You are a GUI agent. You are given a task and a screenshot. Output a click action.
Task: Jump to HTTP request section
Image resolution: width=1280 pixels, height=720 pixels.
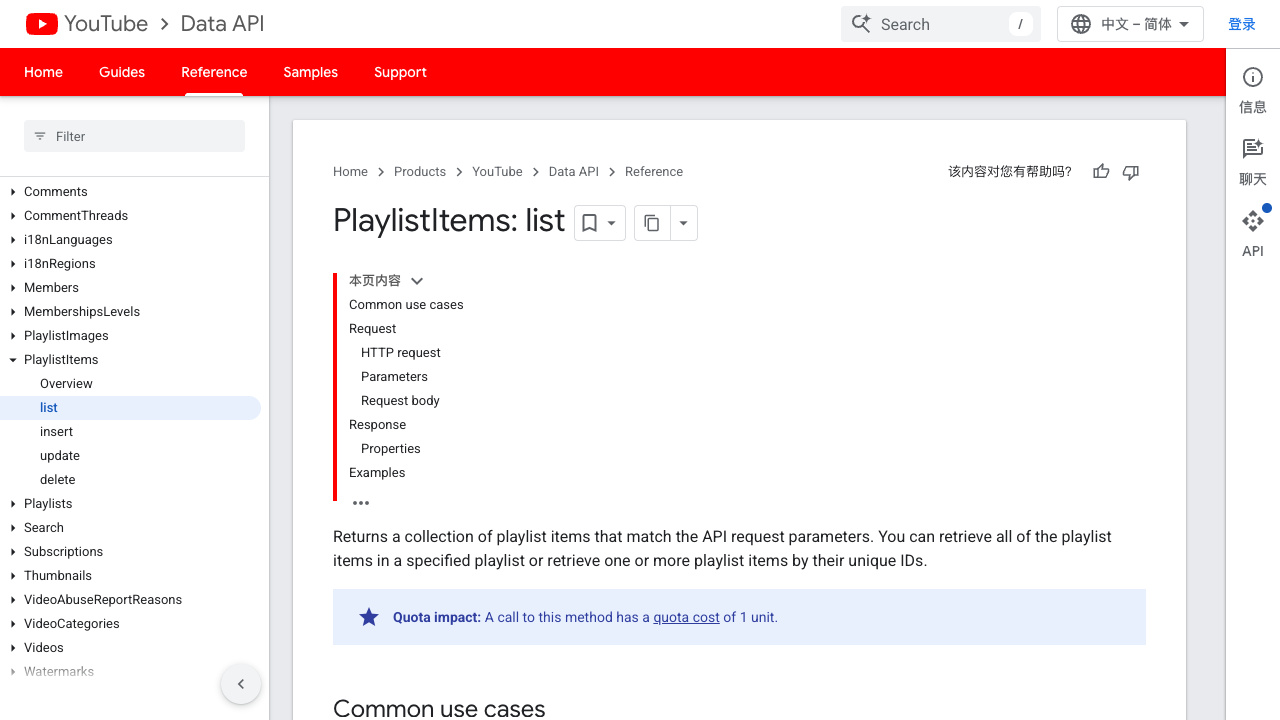400,353
